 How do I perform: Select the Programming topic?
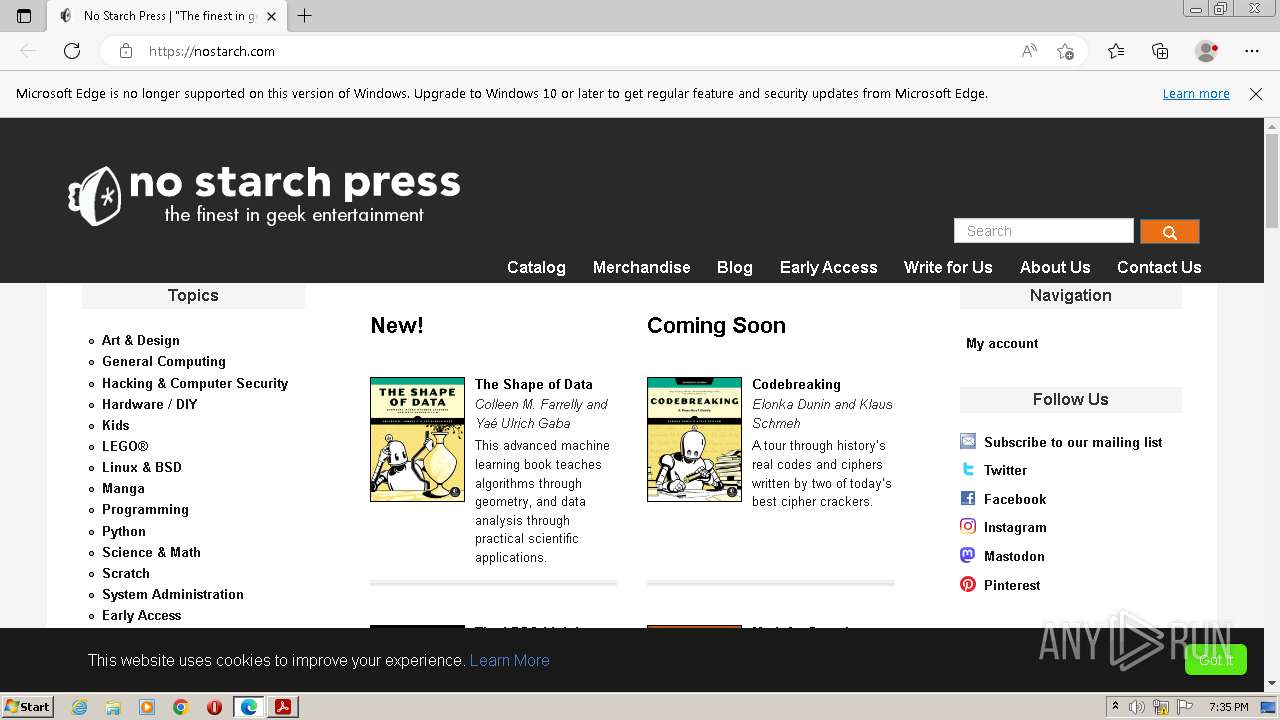point(145,509)
